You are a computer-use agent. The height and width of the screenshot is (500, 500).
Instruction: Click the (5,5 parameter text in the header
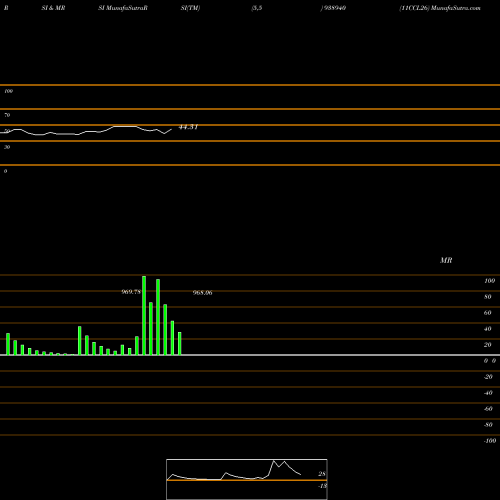tap(257, 8)
